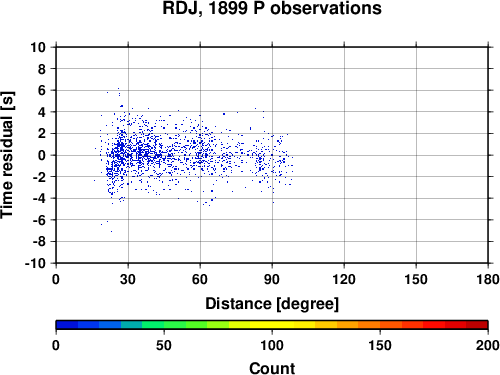Click the y-axis tick label 10
500x375 pixels.
(38, 47)
